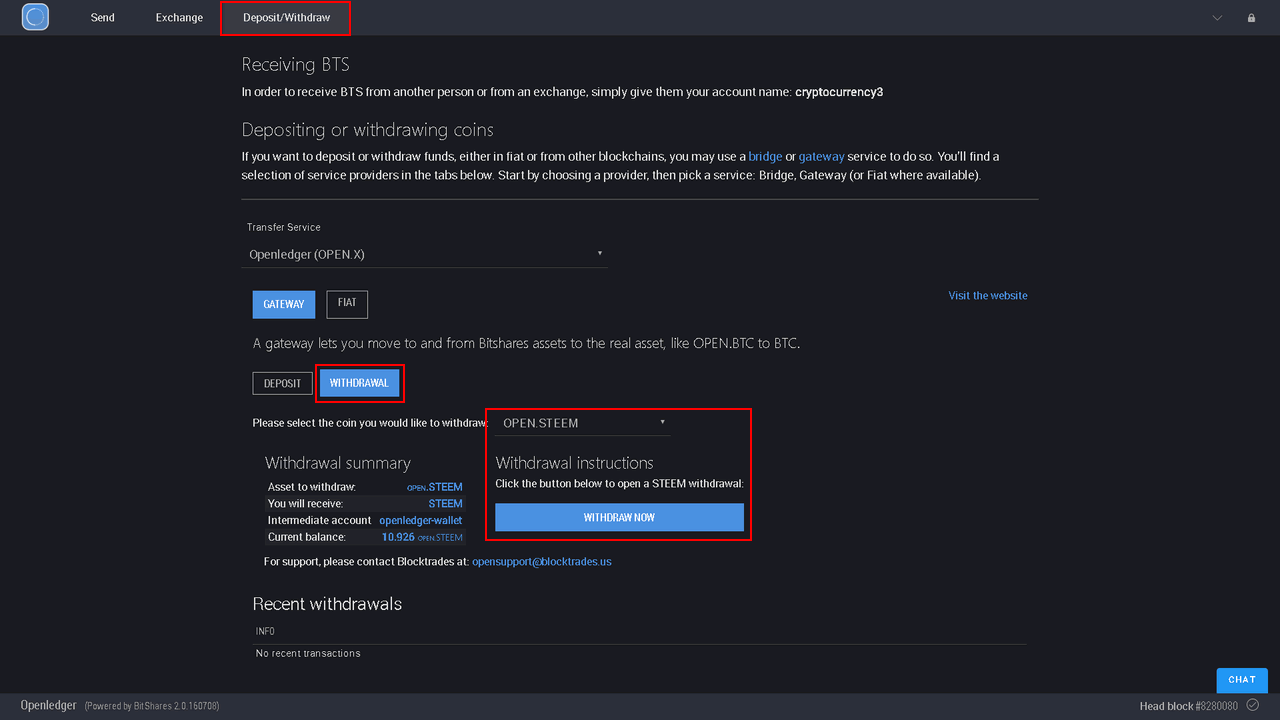Click the Openledger logo icon

(35, 17)
